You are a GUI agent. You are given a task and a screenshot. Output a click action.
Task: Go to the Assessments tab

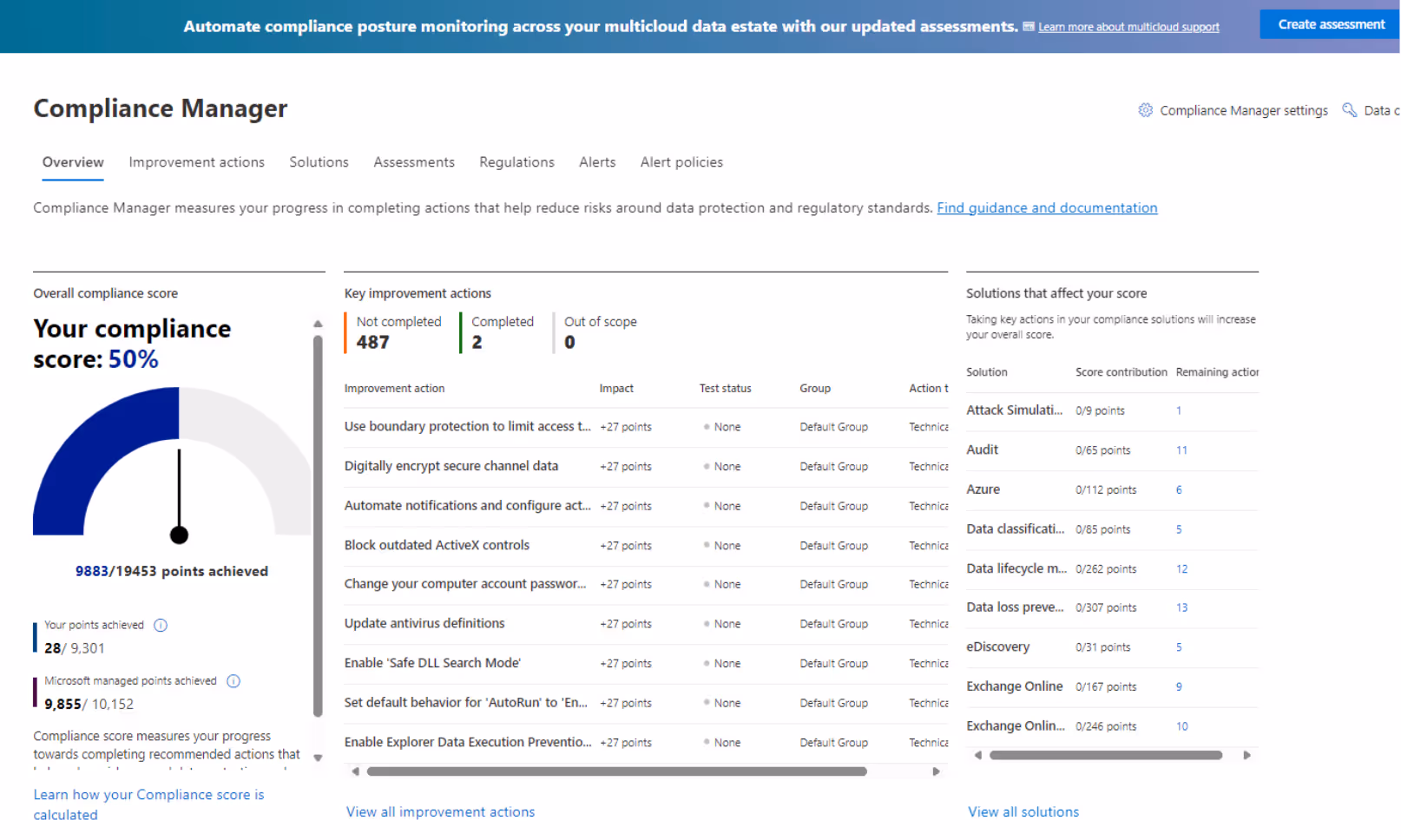(414, 162)
